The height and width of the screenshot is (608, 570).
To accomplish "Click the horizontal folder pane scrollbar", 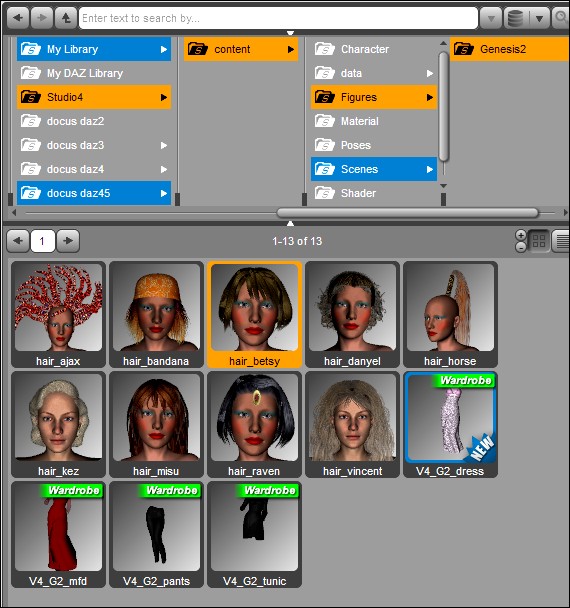I will pyautogui.click(x=408, y=212).
